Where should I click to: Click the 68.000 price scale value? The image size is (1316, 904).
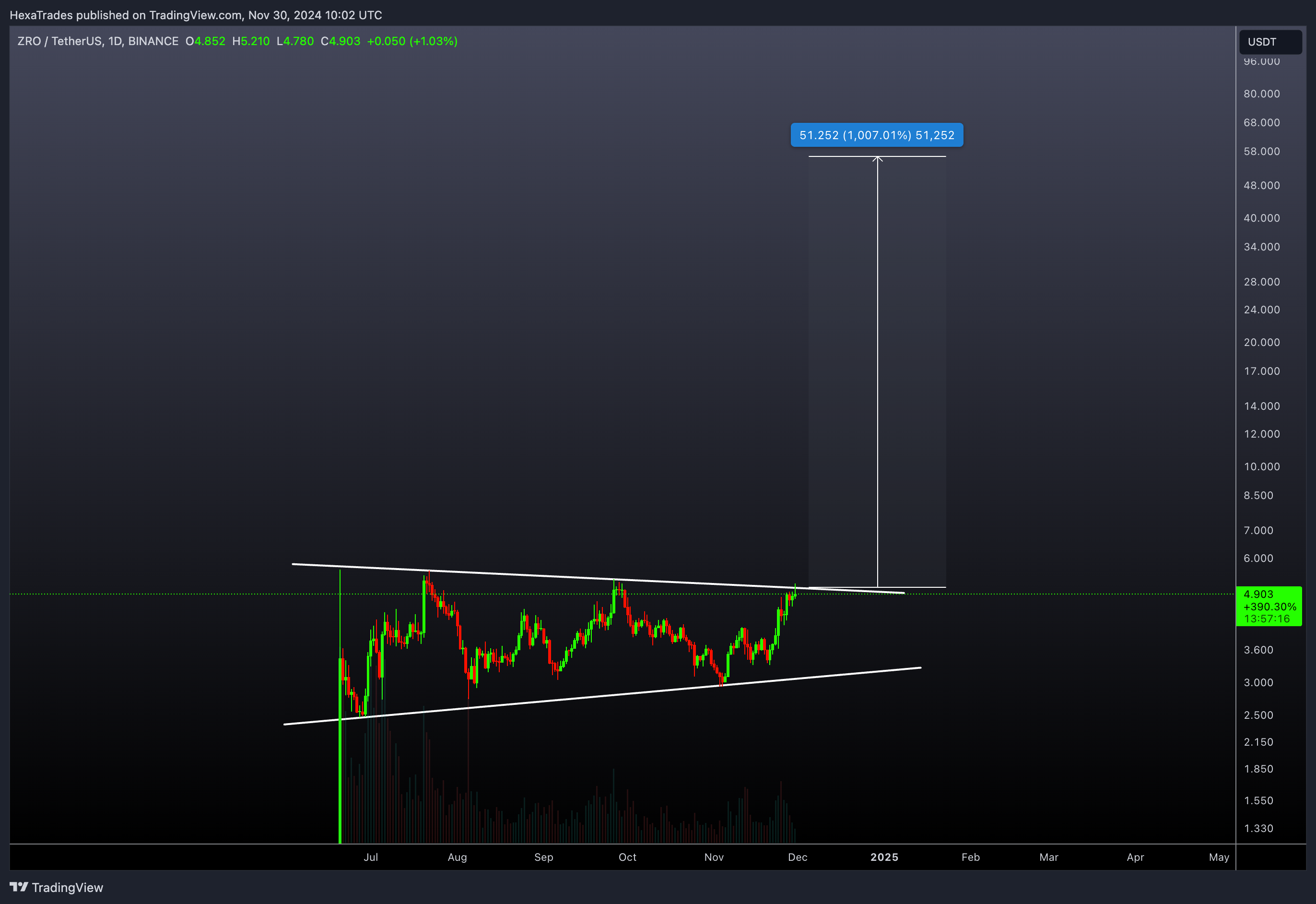(1262, 122)
